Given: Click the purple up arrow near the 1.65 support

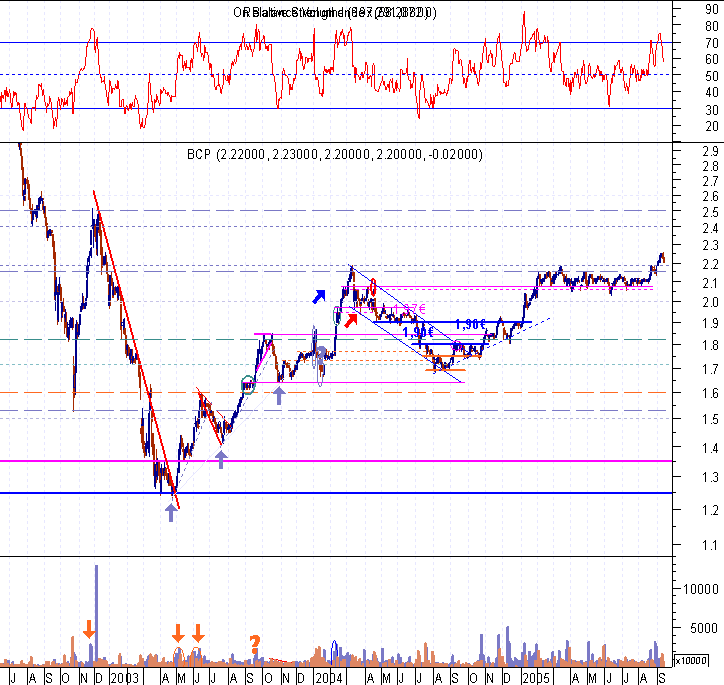Looking at the screenshot, I should pyautogui.click(x=279, y=396).
